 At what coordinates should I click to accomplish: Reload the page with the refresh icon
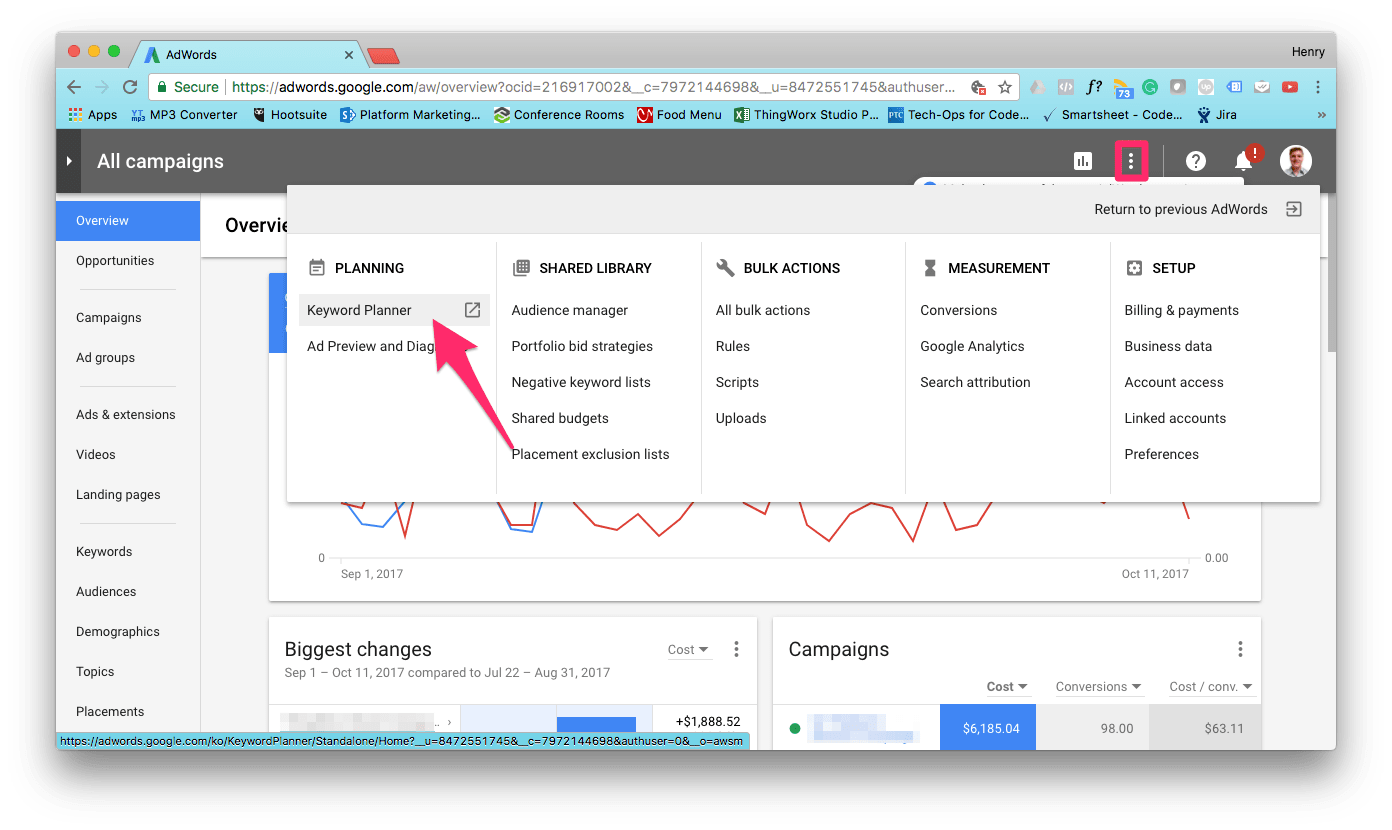coord(130,87)
